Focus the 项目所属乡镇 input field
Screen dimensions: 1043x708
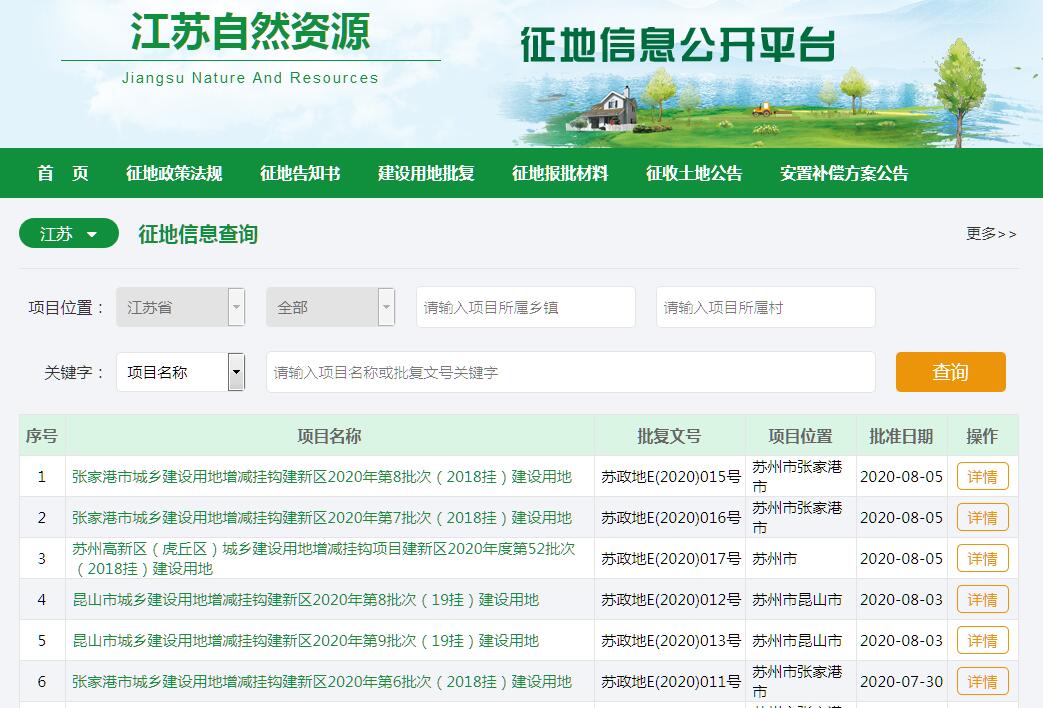tap(526, 307)
